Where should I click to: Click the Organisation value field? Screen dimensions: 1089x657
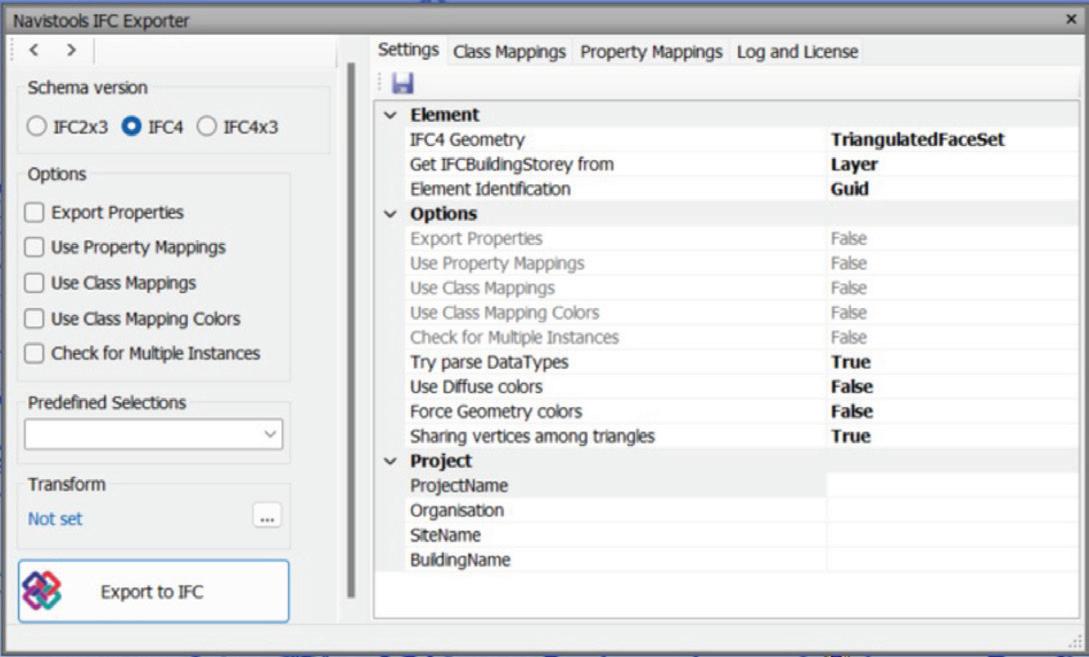point(951,510)
